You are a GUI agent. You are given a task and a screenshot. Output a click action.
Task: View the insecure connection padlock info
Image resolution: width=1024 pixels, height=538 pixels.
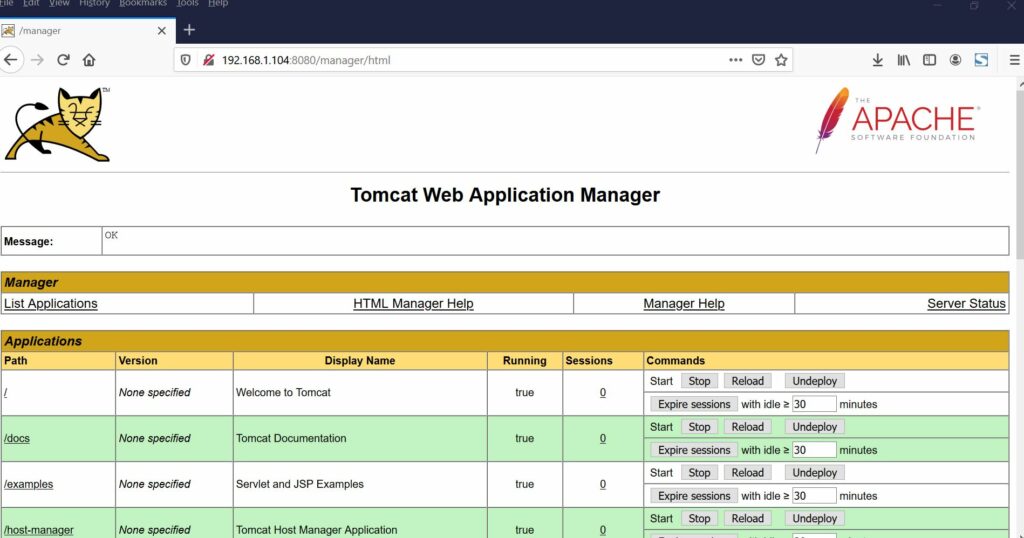(208, 60)
